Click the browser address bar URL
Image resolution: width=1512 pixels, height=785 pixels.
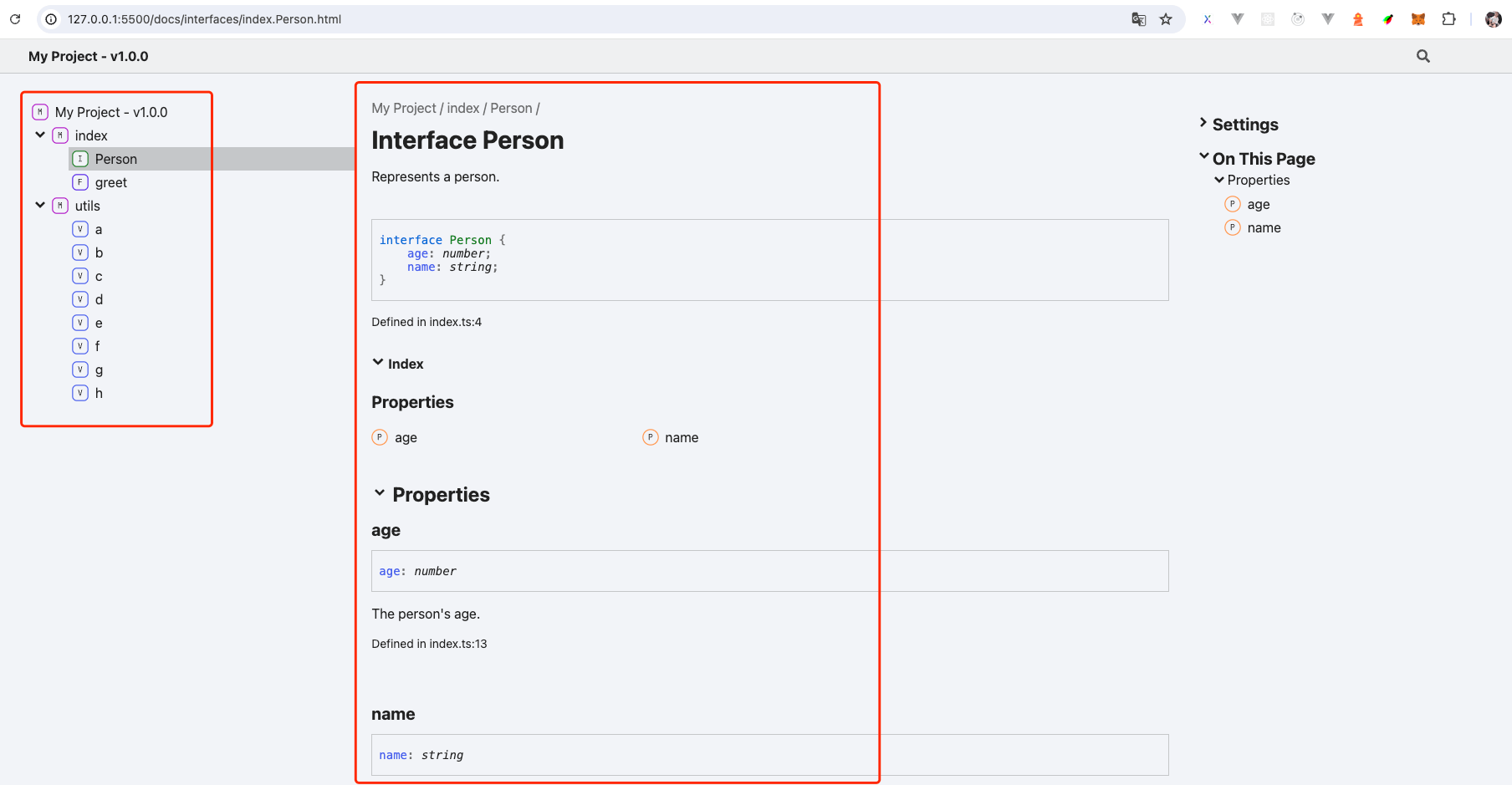[204, 19]
